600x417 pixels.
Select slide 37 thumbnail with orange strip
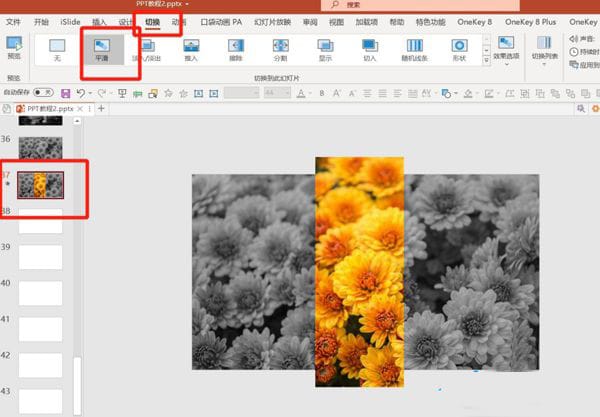point(41,185)
